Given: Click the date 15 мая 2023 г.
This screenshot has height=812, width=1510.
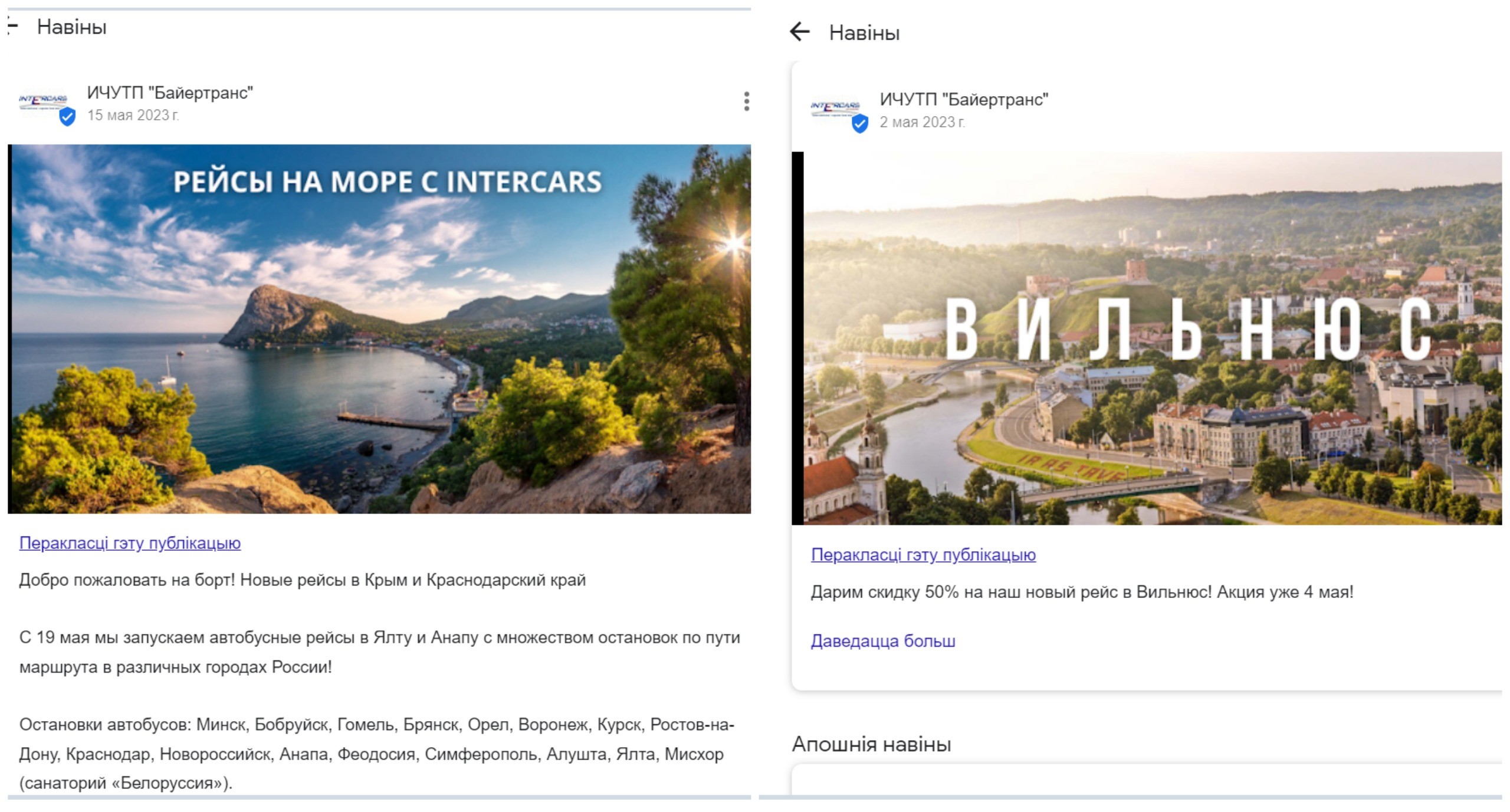Looking at the screenshot, I should 133,115.
